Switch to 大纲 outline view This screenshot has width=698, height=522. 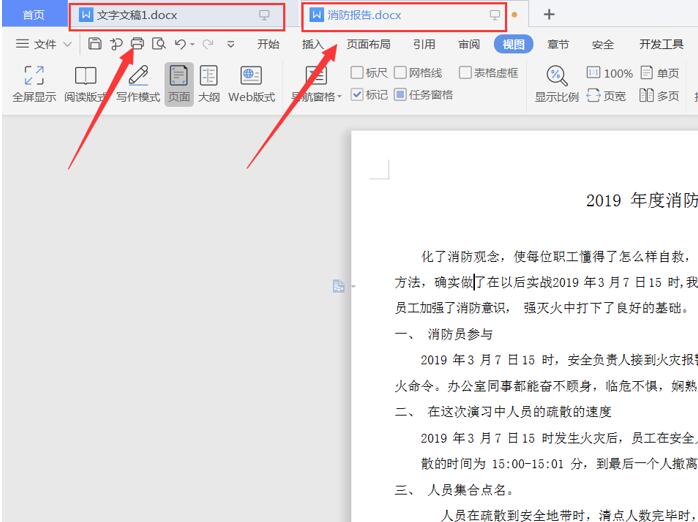[209, 84]
